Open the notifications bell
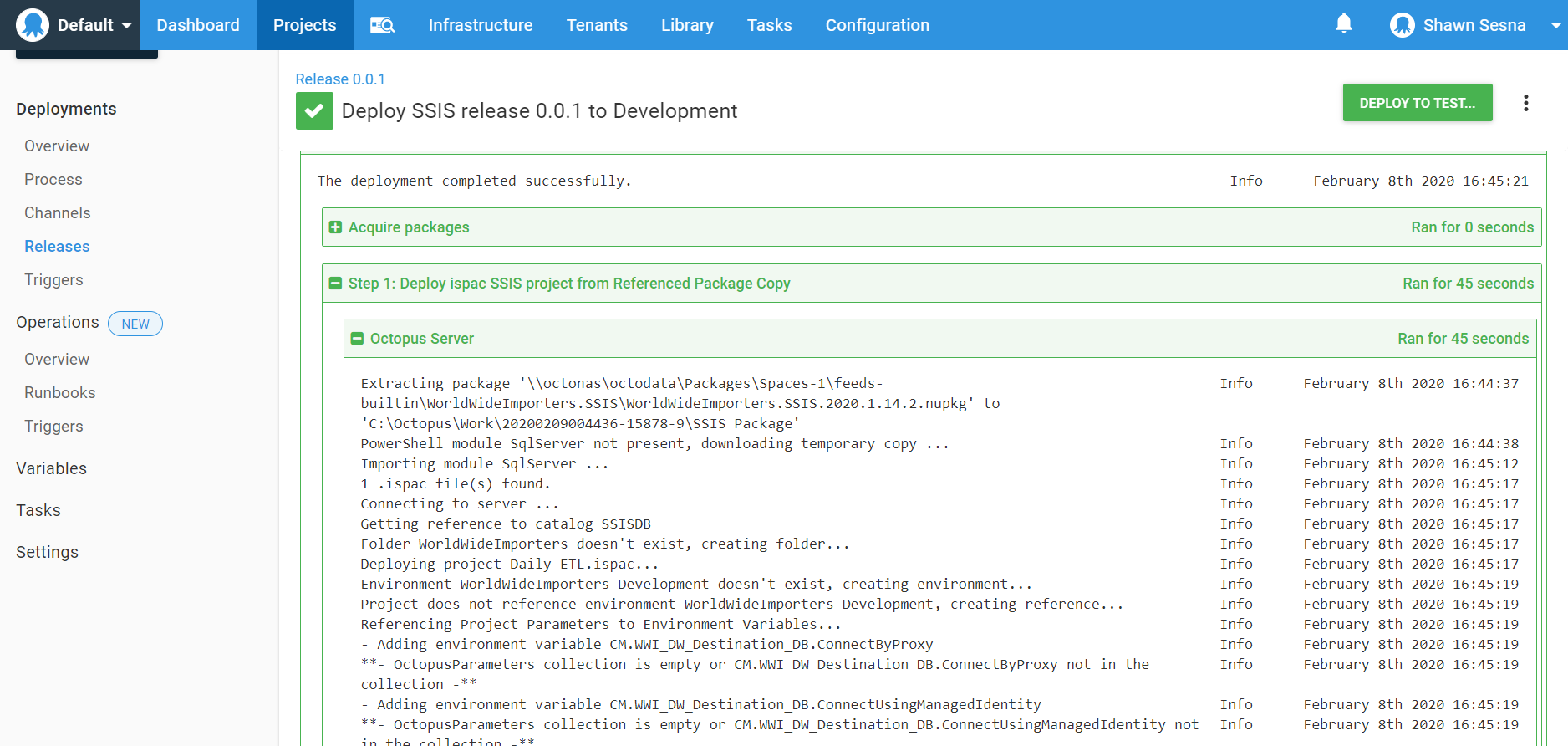 point(1343,23)
